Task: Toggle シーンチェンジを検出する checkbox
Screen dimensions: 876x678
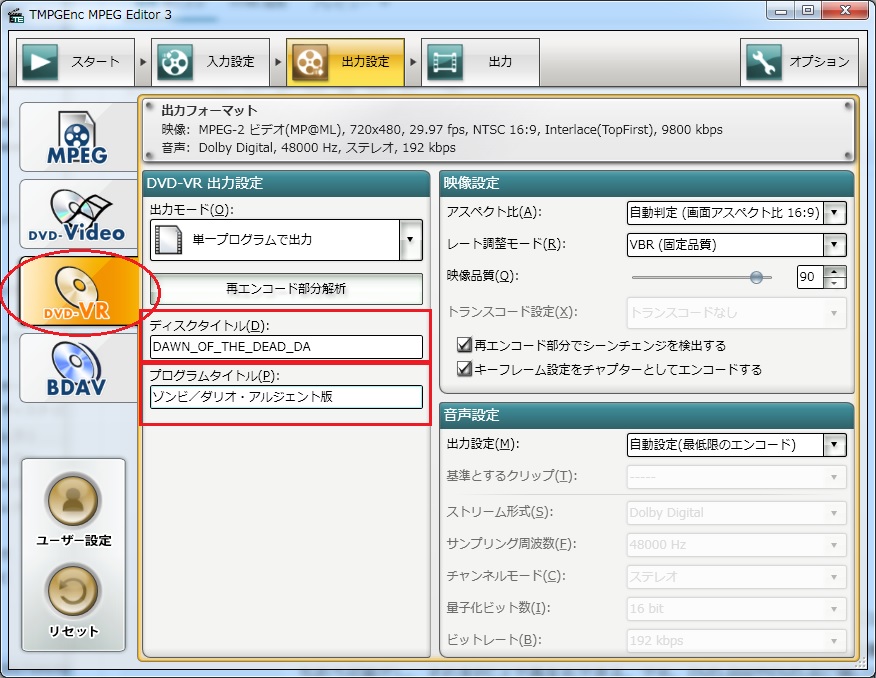Action: (464, 345)
